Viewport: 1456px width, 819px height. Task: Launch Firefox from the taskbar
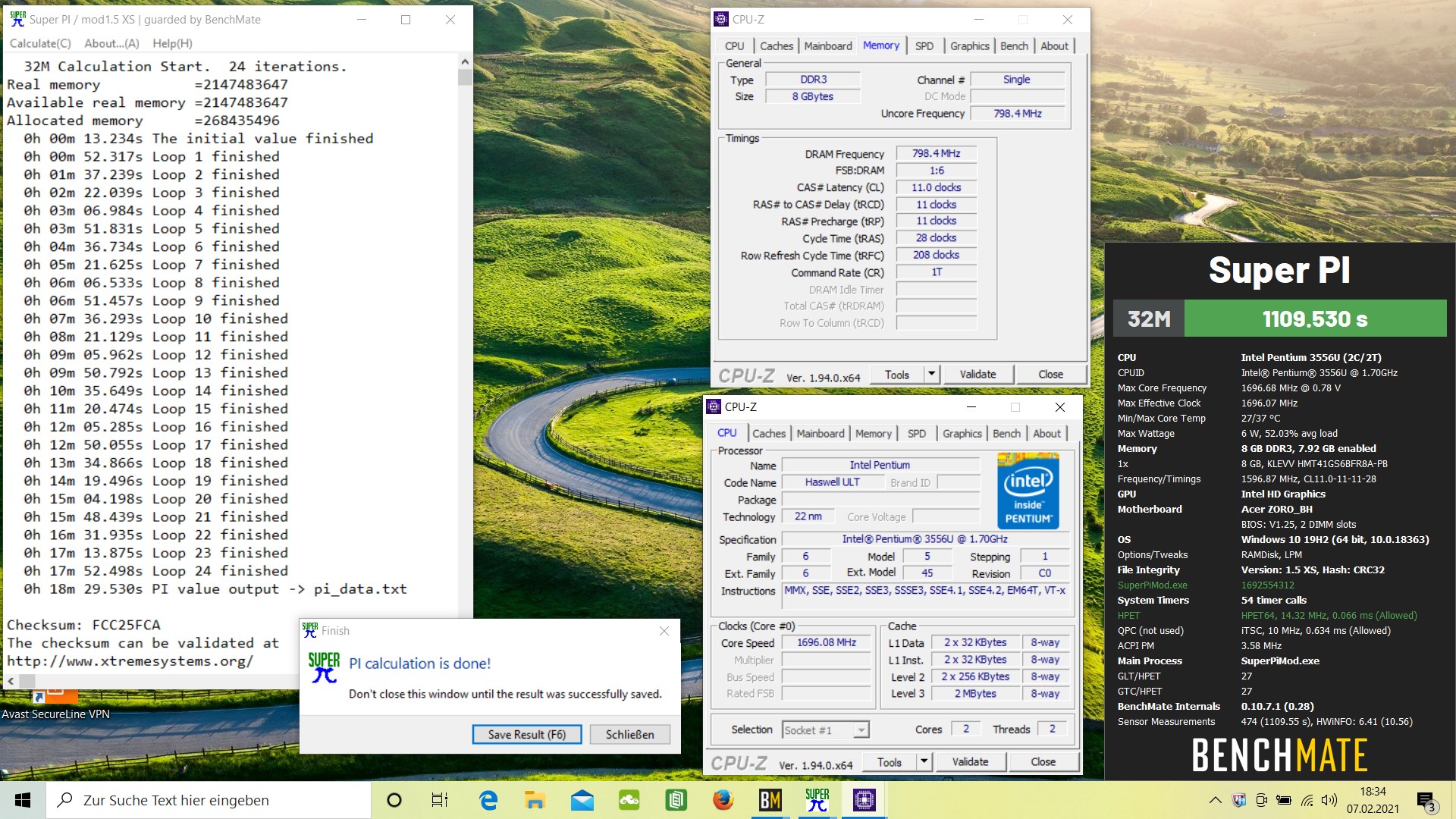click(723, 800)
